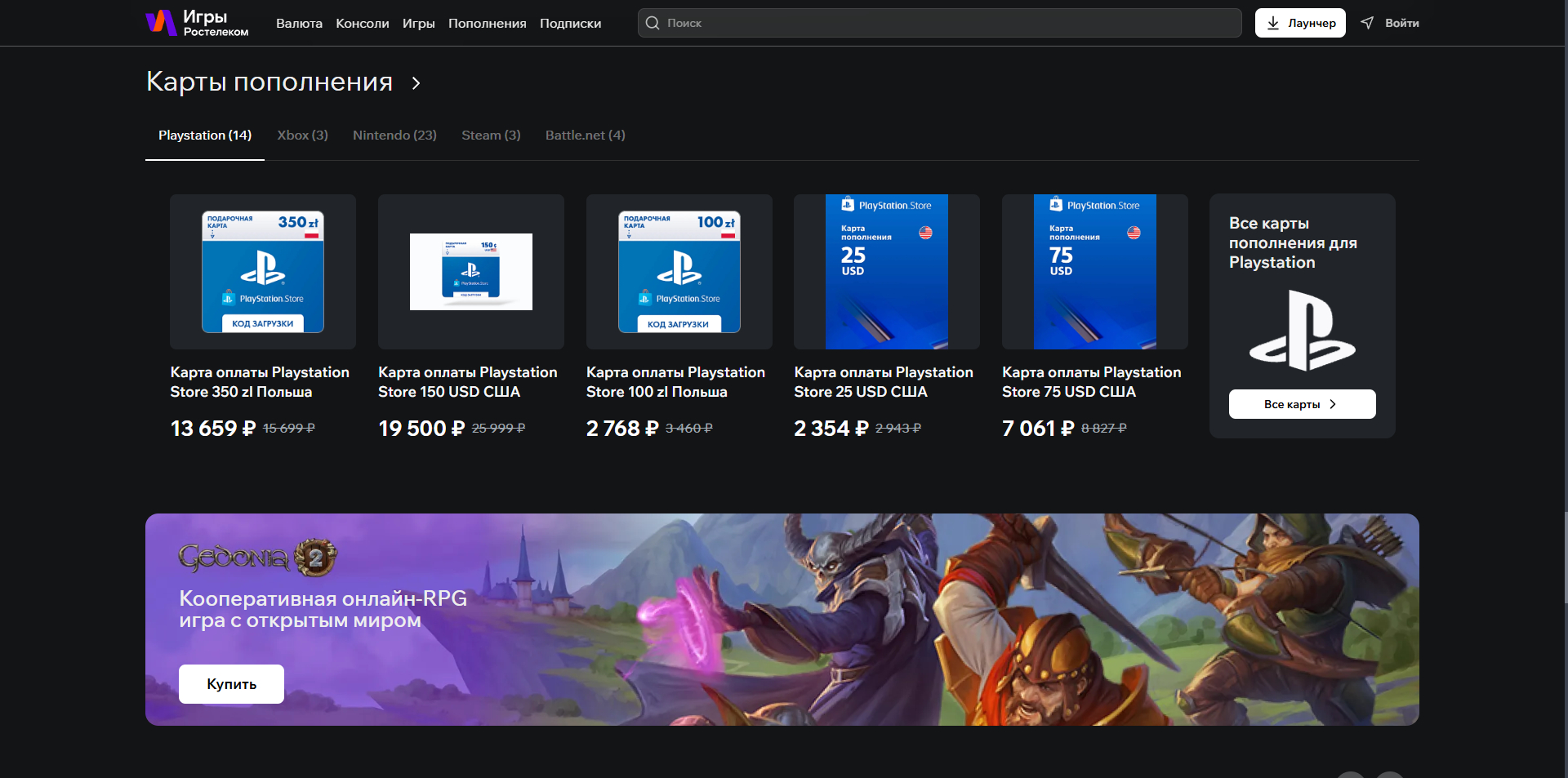Click the Купить button on the Gedonia banner
1568x778 pixels.
click(x=231, y=684)
